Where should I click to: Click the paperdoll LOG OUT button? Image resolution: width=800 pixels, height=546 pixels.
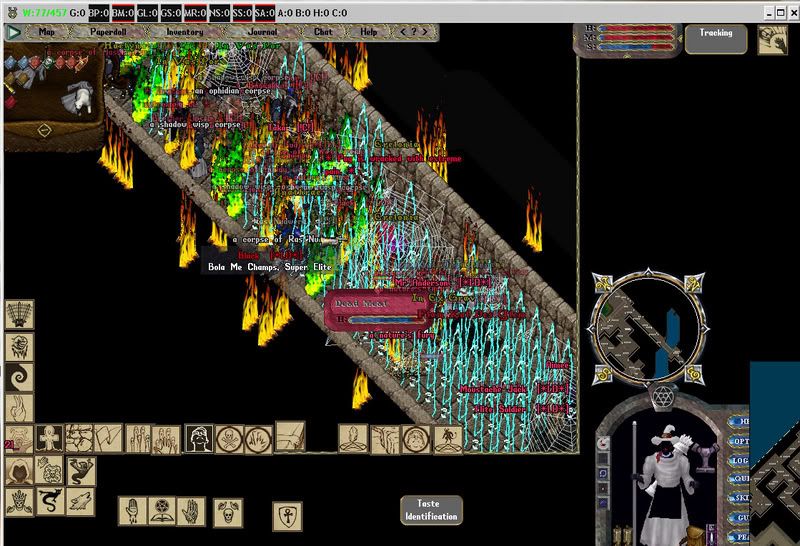click(x=739, y=460)
